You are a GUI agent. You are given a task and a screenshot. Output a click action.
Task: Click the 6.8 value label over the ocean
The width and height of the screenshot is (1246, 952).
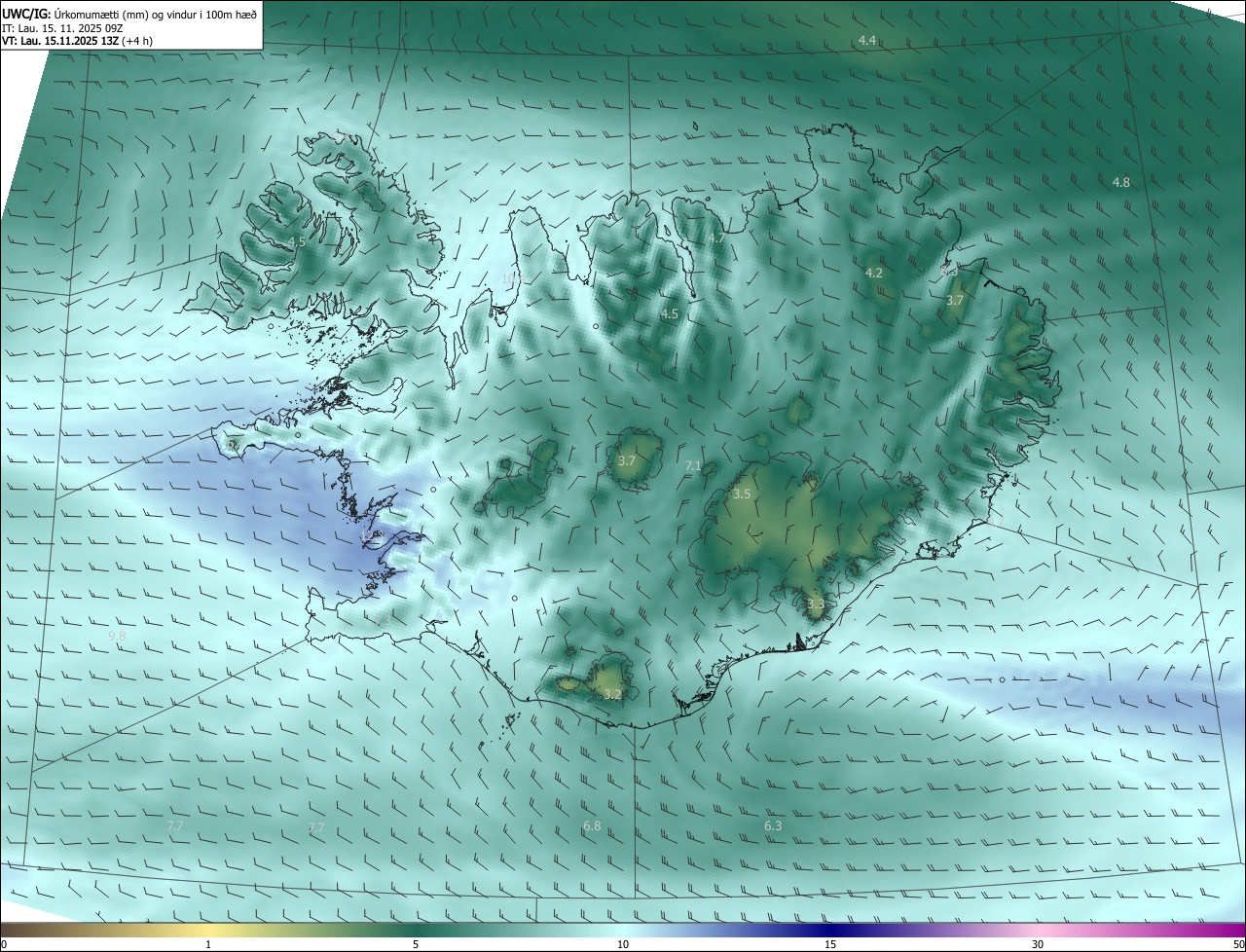(x=592, y=825)
